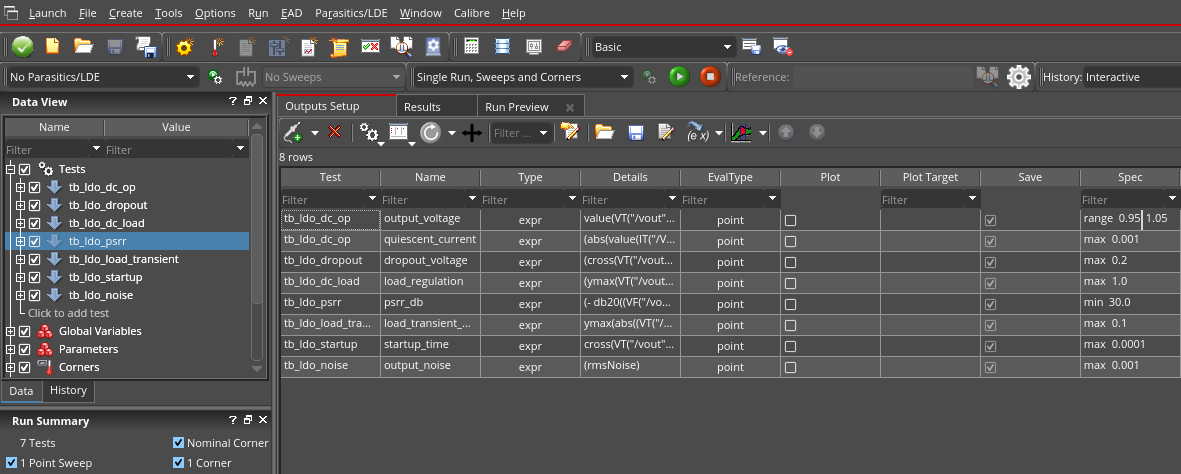Click the green checkmark icon in the top toolbar
Image resolution: width=1181 pixels, height=474 pixels.
point(23,47)
